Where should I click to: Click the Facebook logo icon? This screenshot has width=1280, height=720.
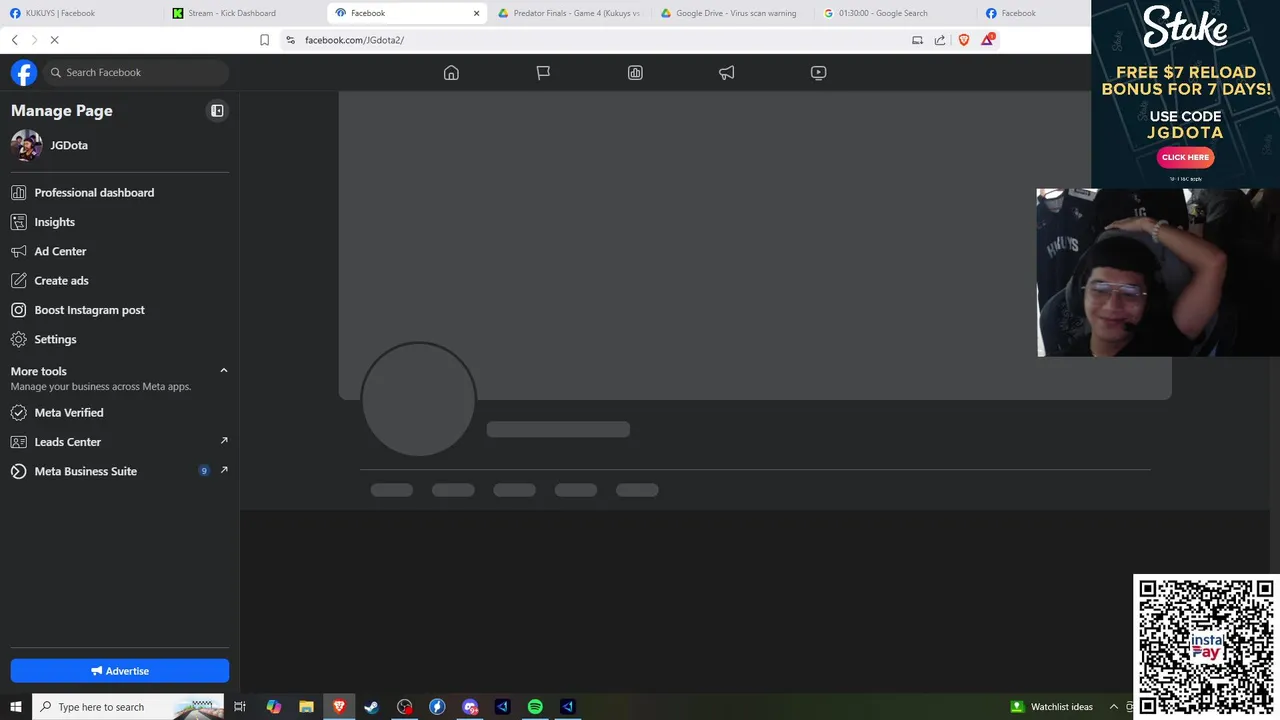[x=24, y=73]
